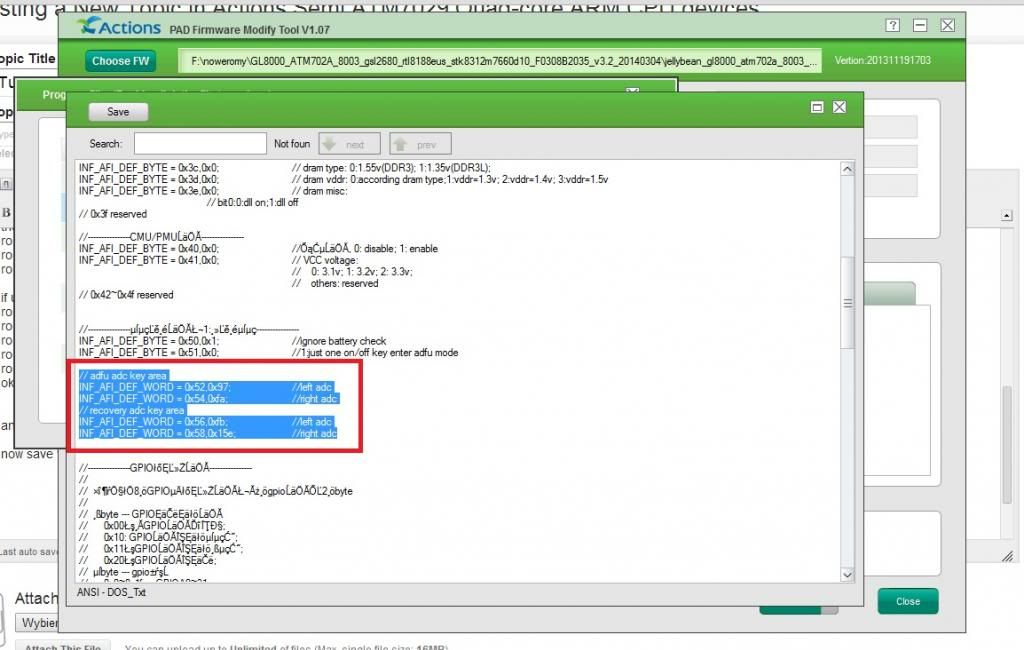The height and width of the screenshot is (650, 1024).
Task: Click line INF_AFI_DEF_WORD = 0x52,0x97;
Action: point(155,387)
